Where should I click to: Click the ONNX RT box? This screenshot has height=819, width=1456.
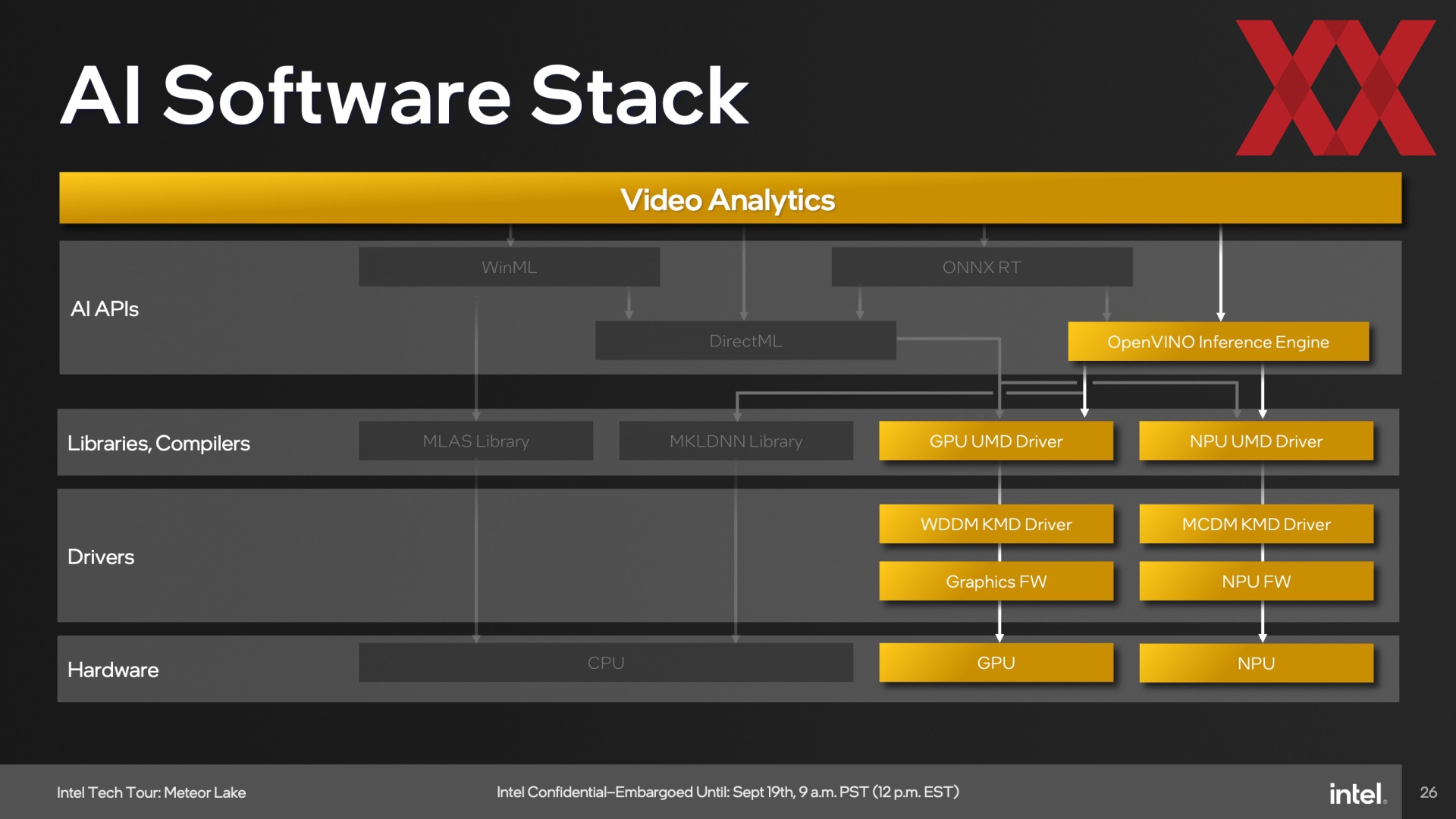click(x=982, y=267)
